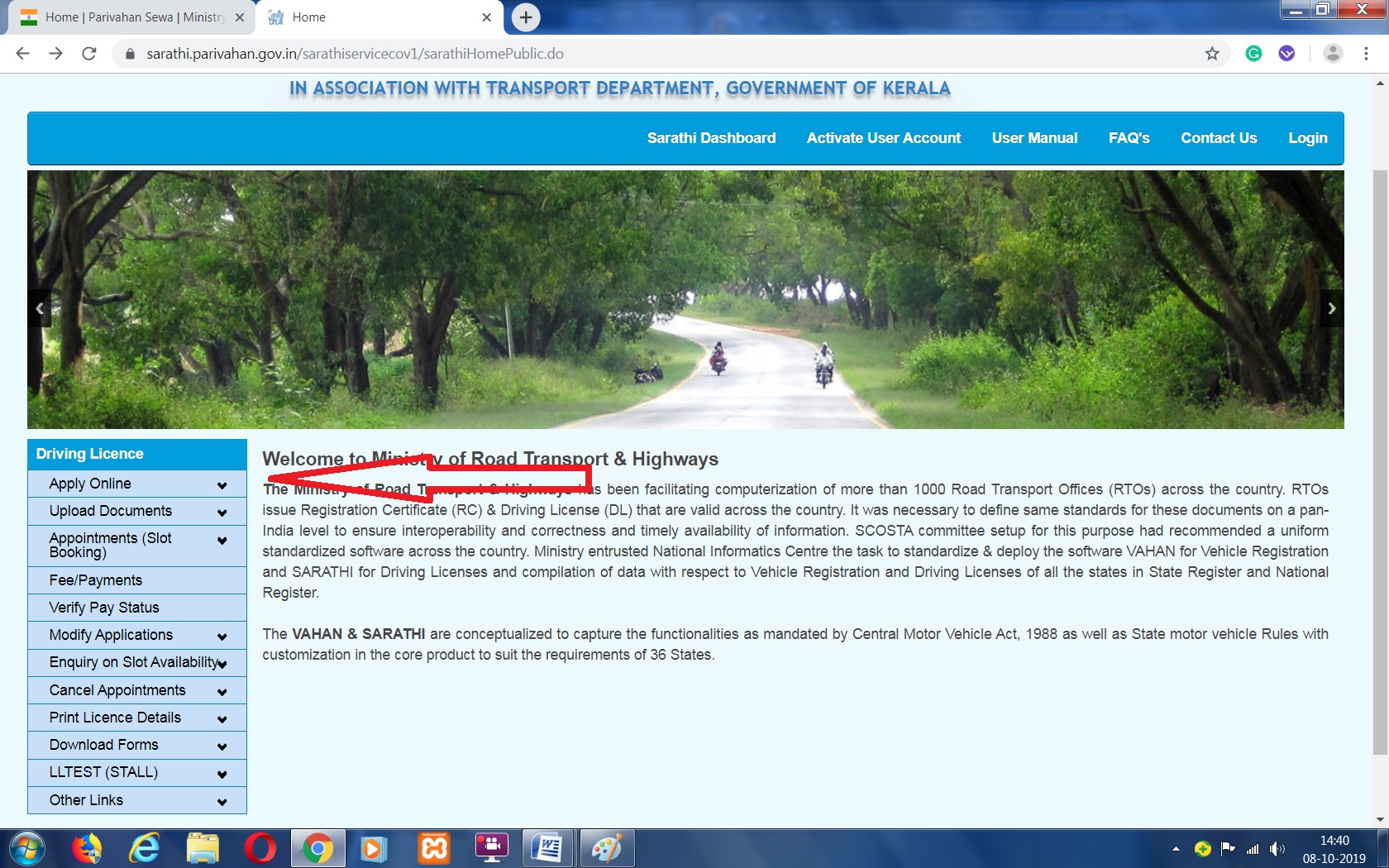Expand the Download Forms section
This screenshot has height=868, width=1389.
tap(136, 745)
